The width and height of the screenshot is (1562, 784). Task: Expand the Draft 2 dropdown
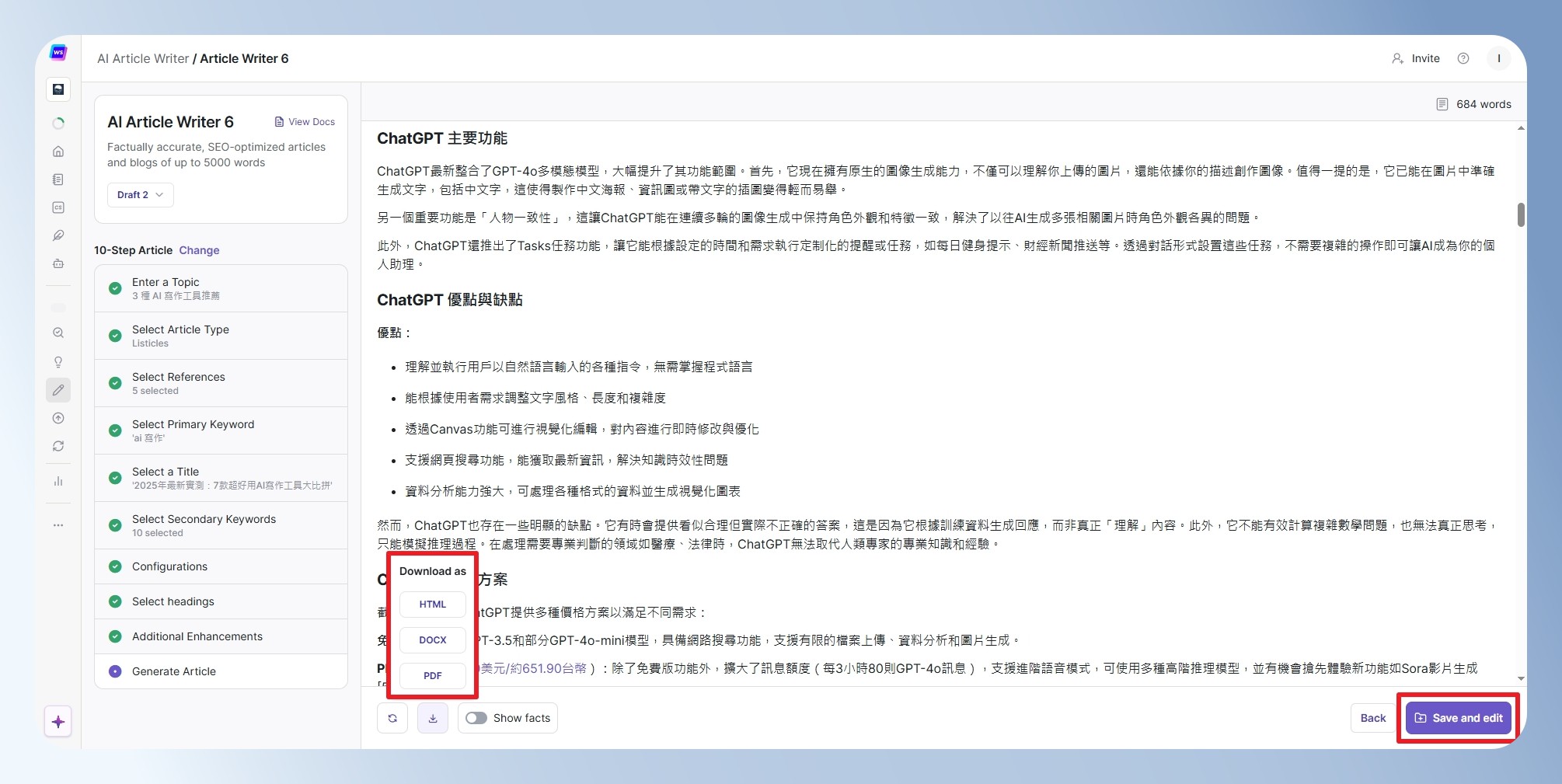click(141, 195)
